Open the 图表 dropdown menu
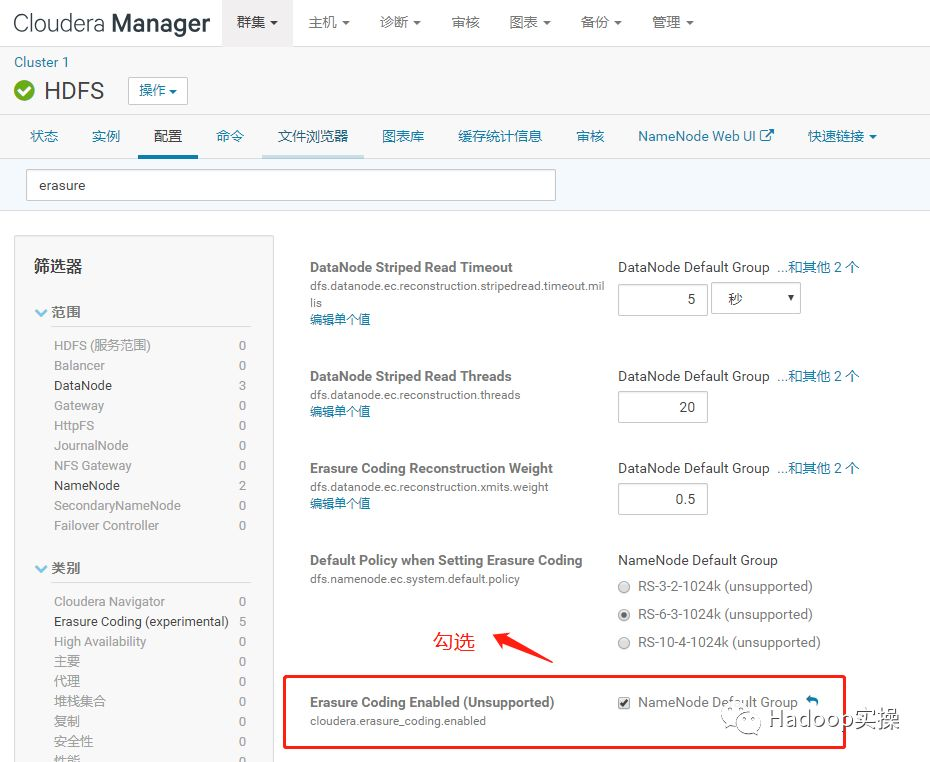Screen dimensions: 930x762 click(x=530, y=23)
